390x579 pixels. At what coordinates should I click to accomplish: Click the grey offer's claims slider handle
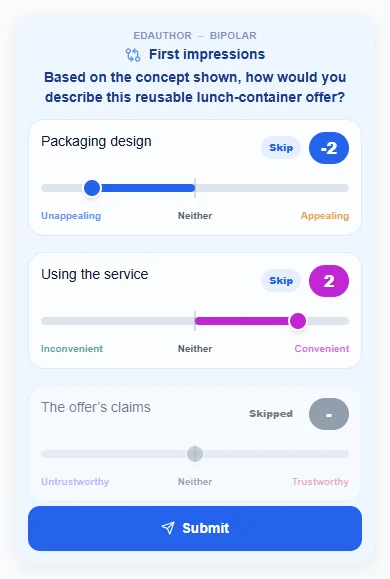click(x=195, y=454)
